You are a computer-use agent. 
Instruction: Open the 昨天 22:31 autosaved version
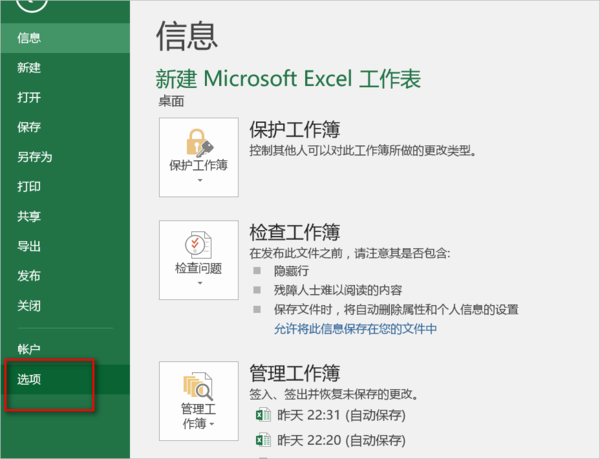(331, 415)
